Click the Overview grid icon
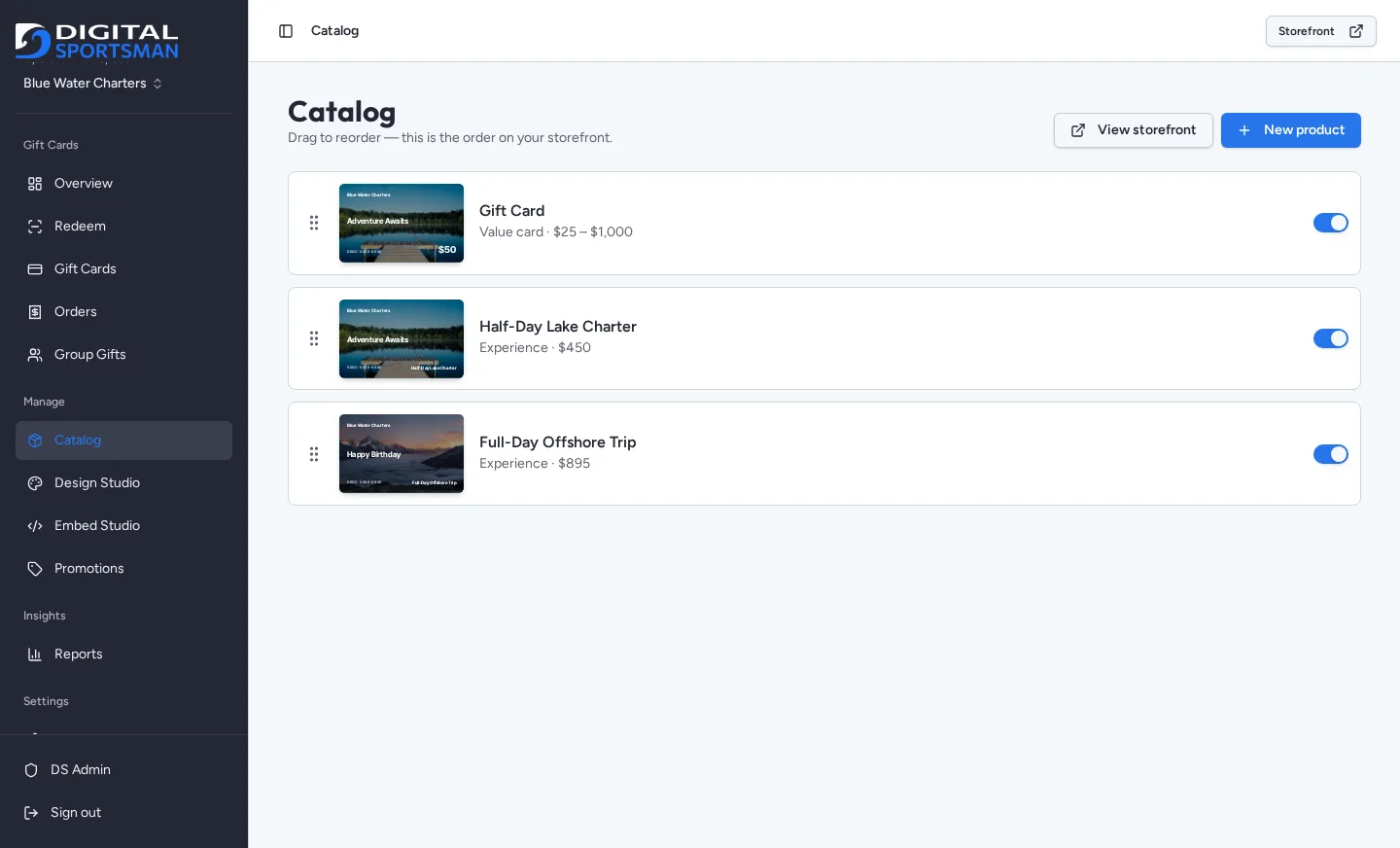 click(x=35, y=184)
